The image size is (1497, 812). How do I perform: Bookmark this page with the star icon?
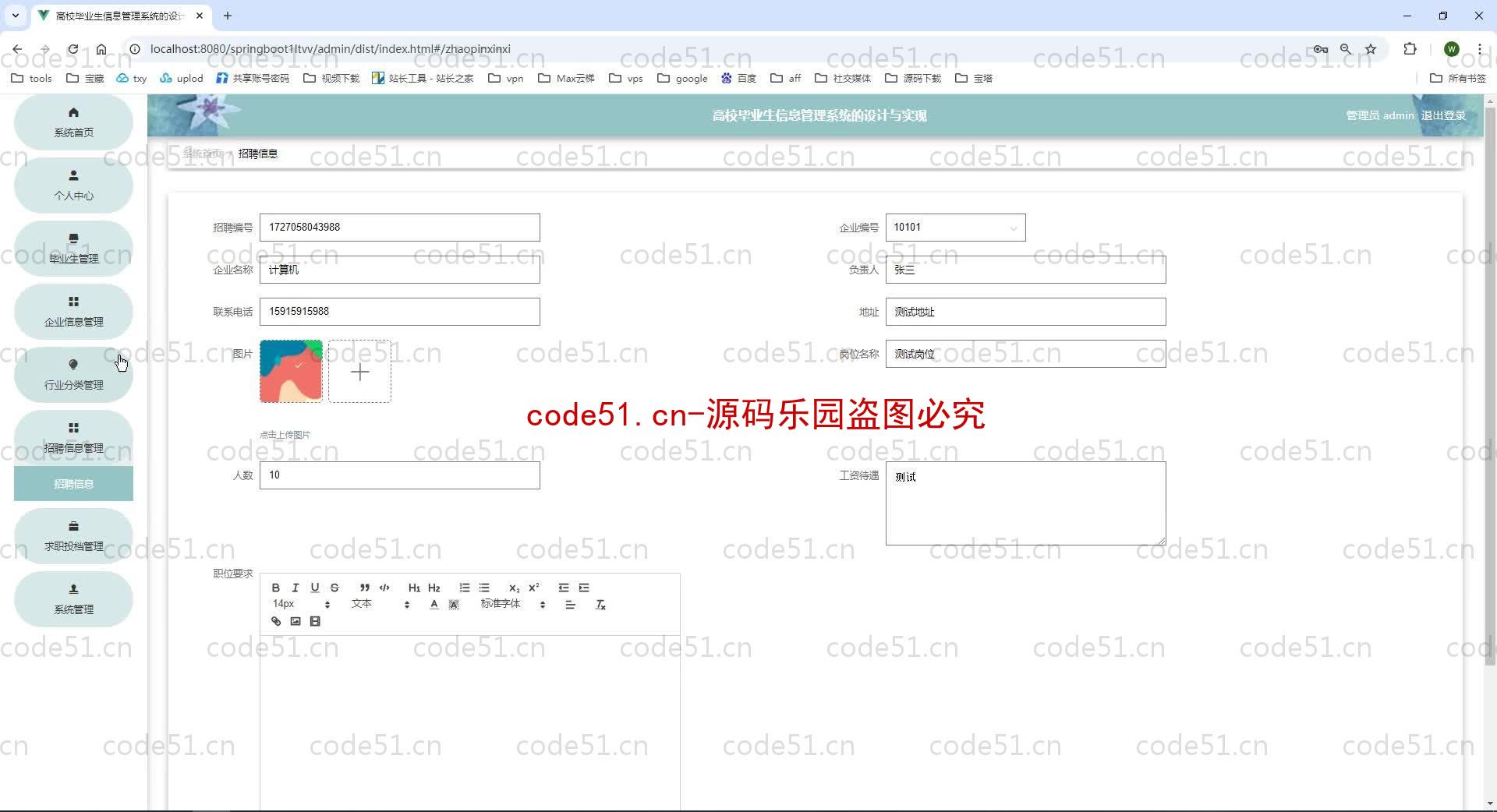click(x=1370, y=48)
